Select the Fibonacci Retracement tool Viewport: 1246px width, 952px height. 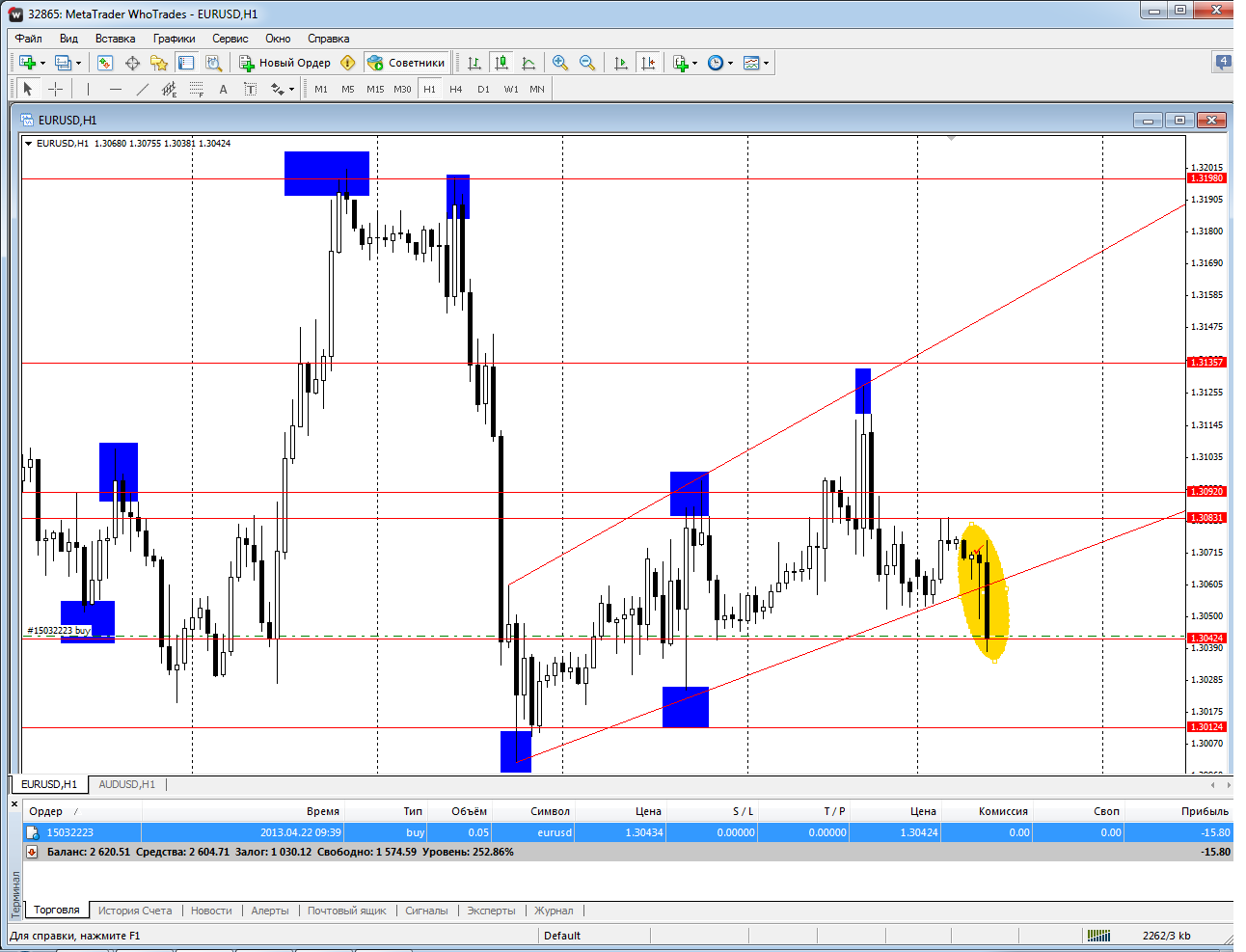197,89
